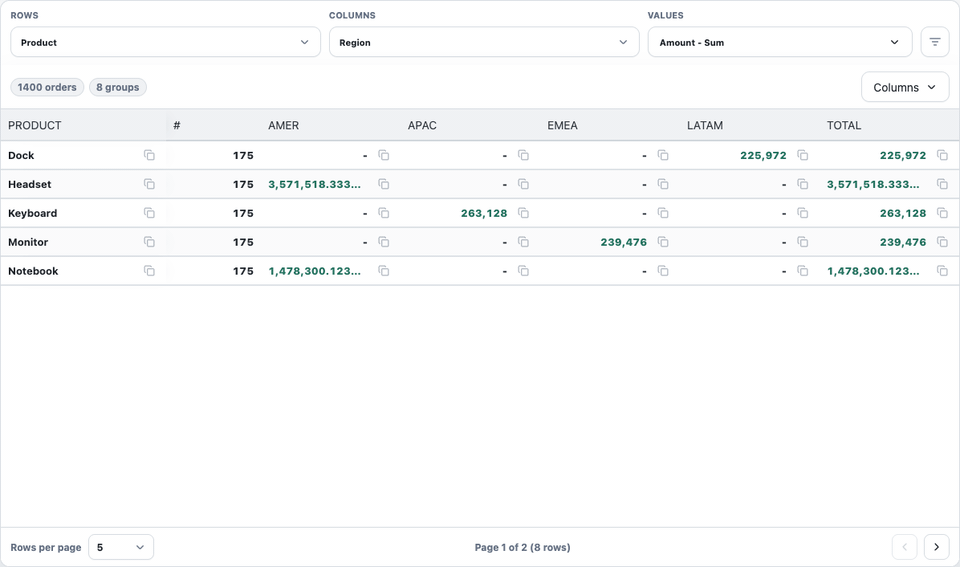Copy the Monitor product name
Screen dimensions: 960x567
pyautogui.click(x=149, y=242)
